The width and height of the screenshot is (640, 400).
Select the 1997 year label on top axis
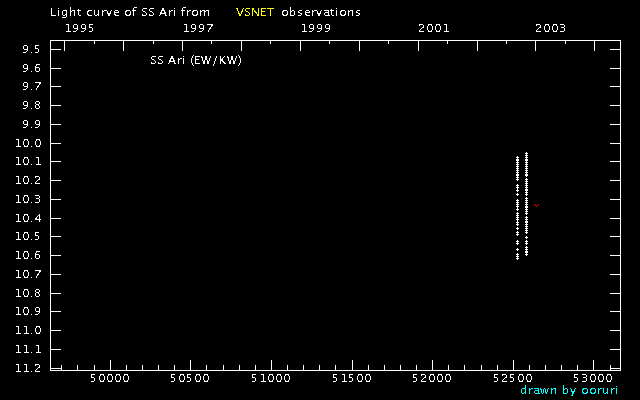(198, 27)
